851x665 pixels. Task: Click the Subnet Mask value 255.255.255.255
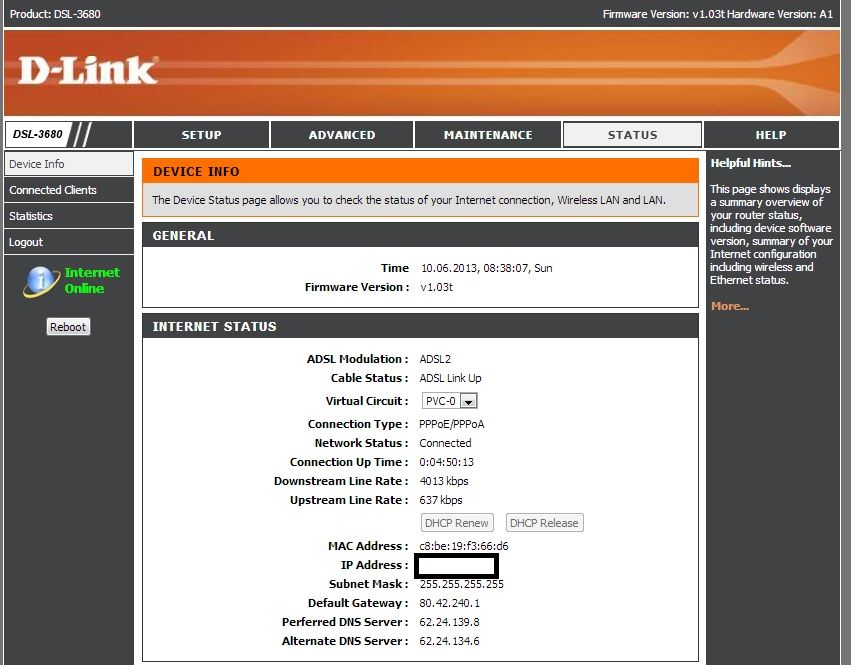461,584
